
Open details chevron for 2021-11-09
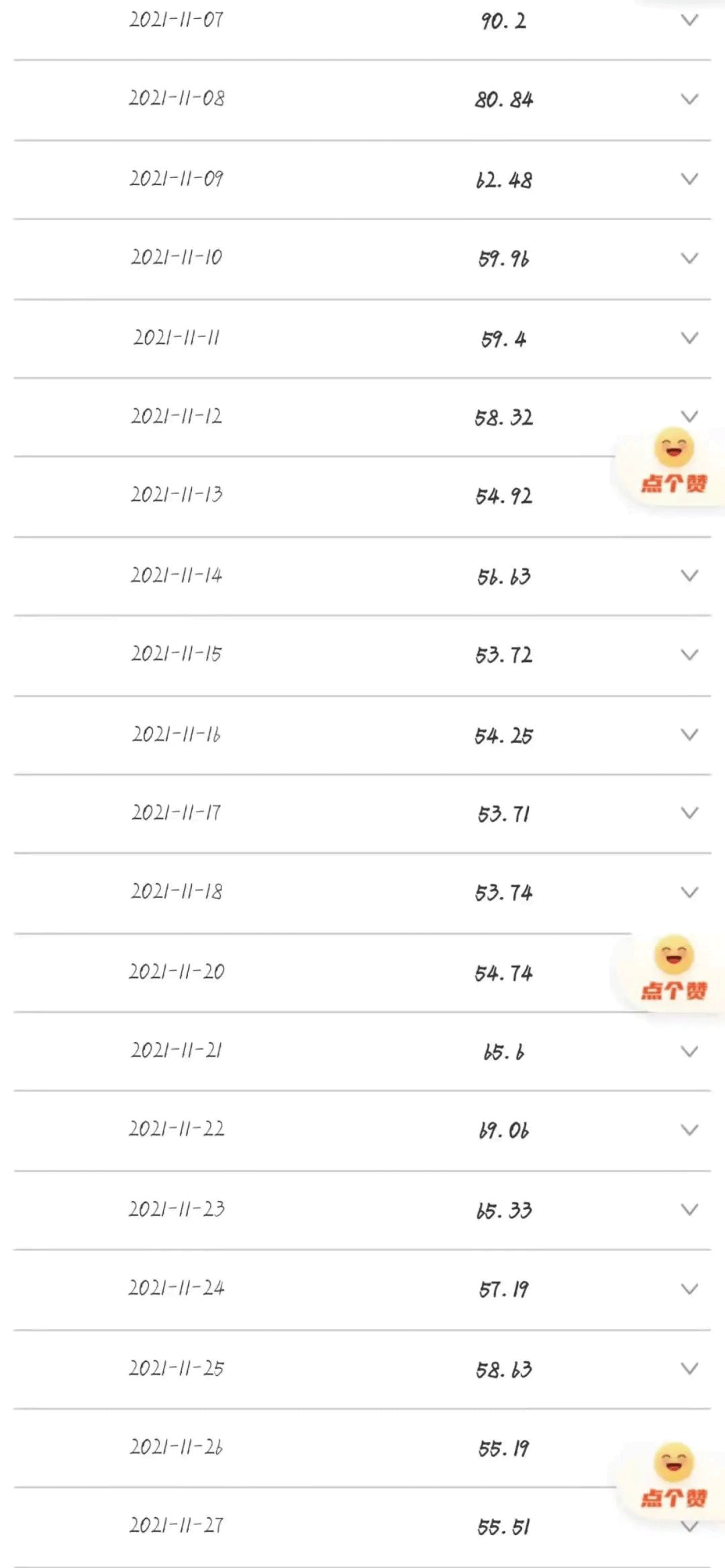click(x=689, y=179)
